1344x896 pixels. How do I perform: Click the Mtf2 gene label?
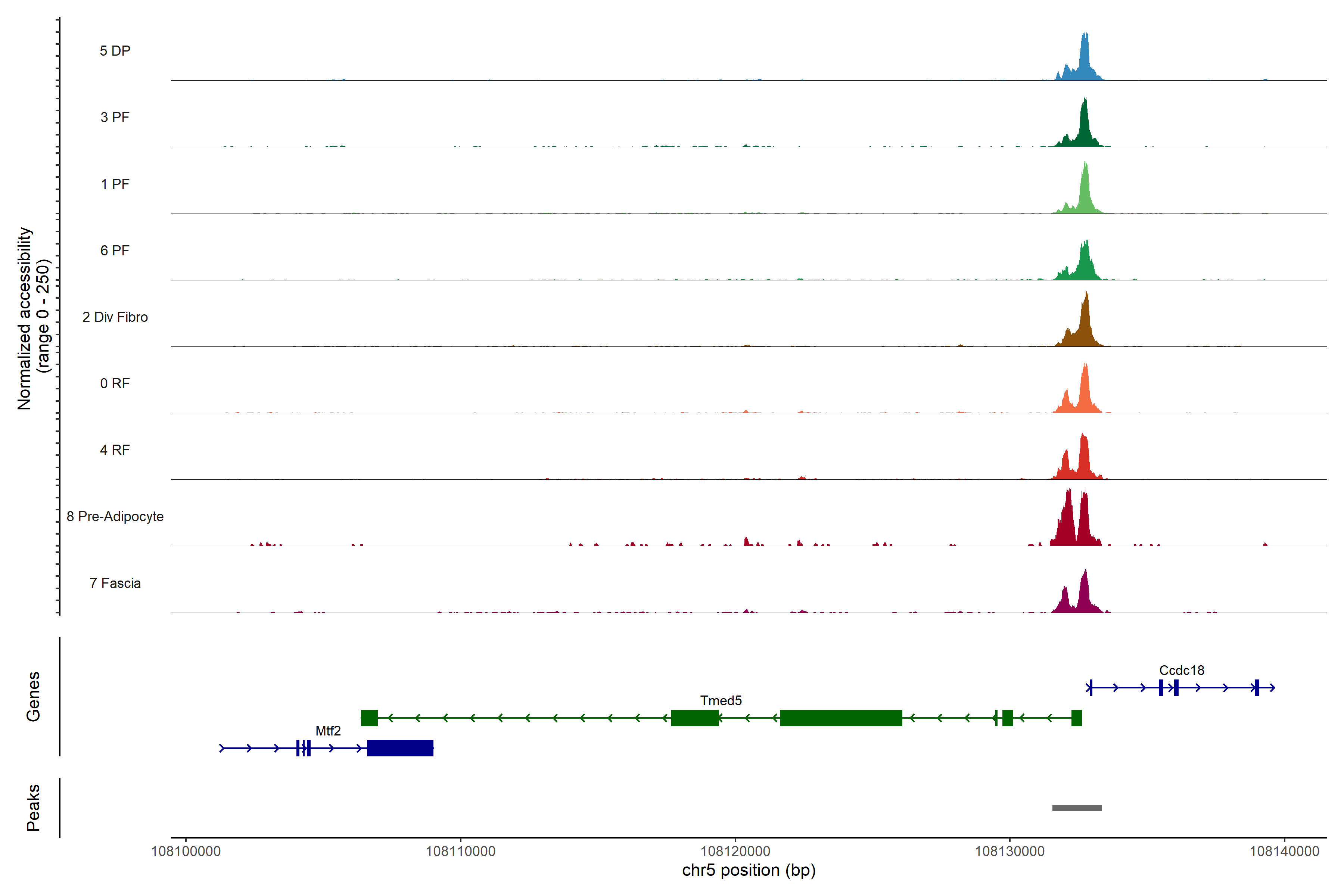pyautogui.click(x=328, y=731)
